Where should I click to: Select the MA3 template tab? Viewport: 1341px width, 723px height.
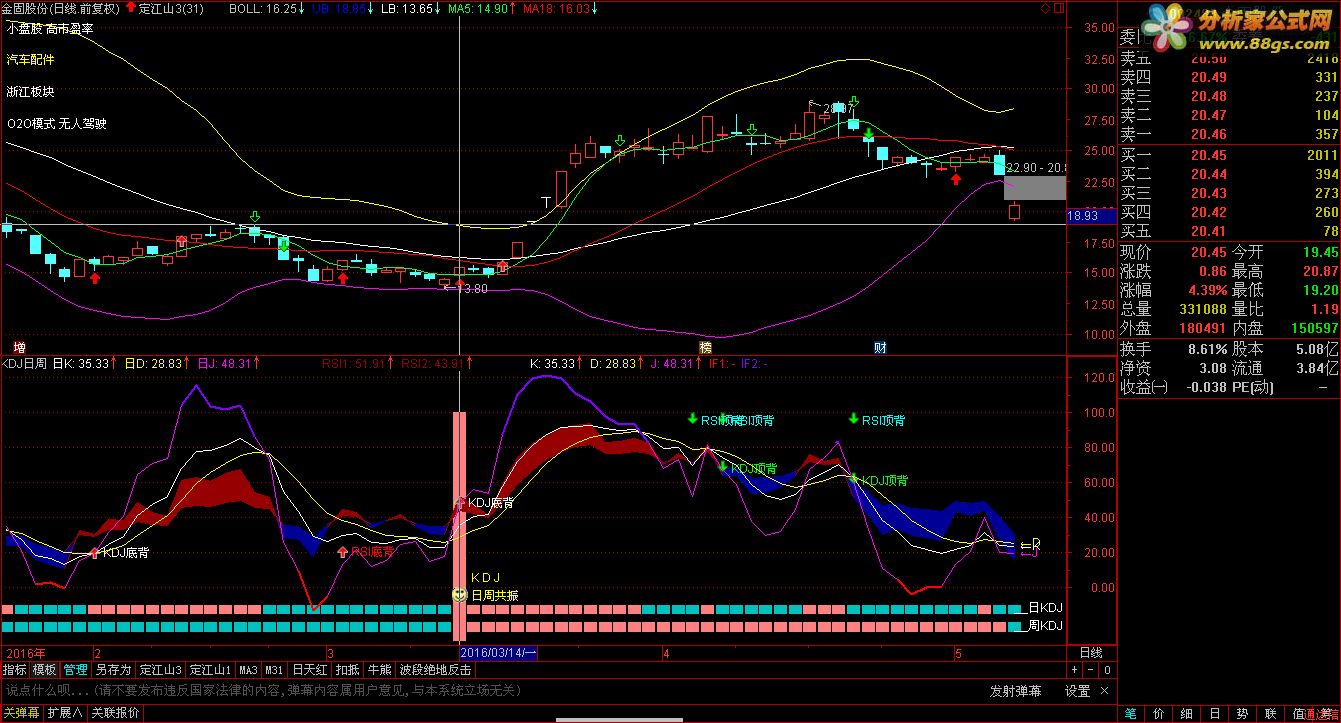[x=249, y=670]
